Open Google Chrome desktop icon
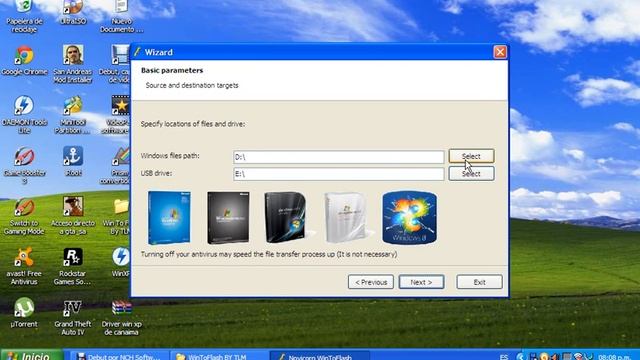The width and height of the screenshot is (640, 360). [24, 60]
